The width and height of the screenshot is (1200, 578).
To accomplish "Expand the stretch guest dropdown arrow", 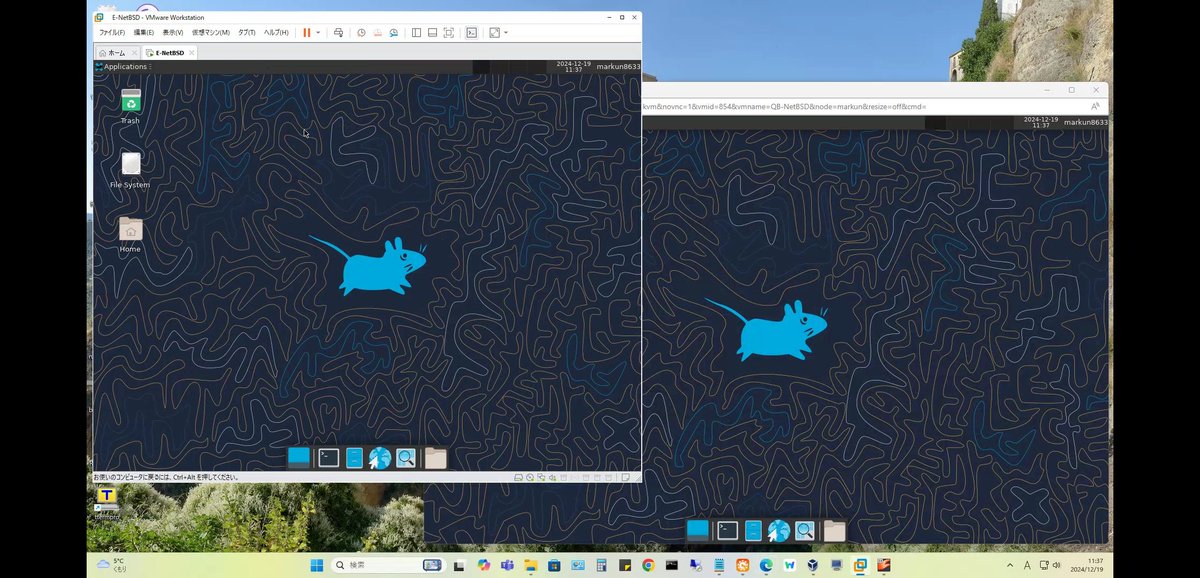I will coord(506,32).
